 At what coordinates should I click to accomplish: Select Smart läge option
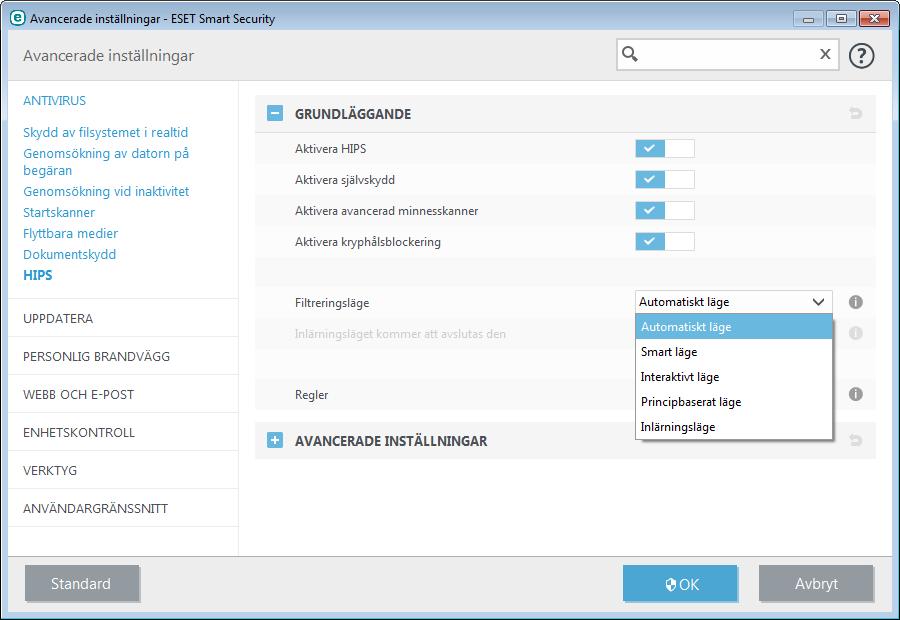(734, 352)
